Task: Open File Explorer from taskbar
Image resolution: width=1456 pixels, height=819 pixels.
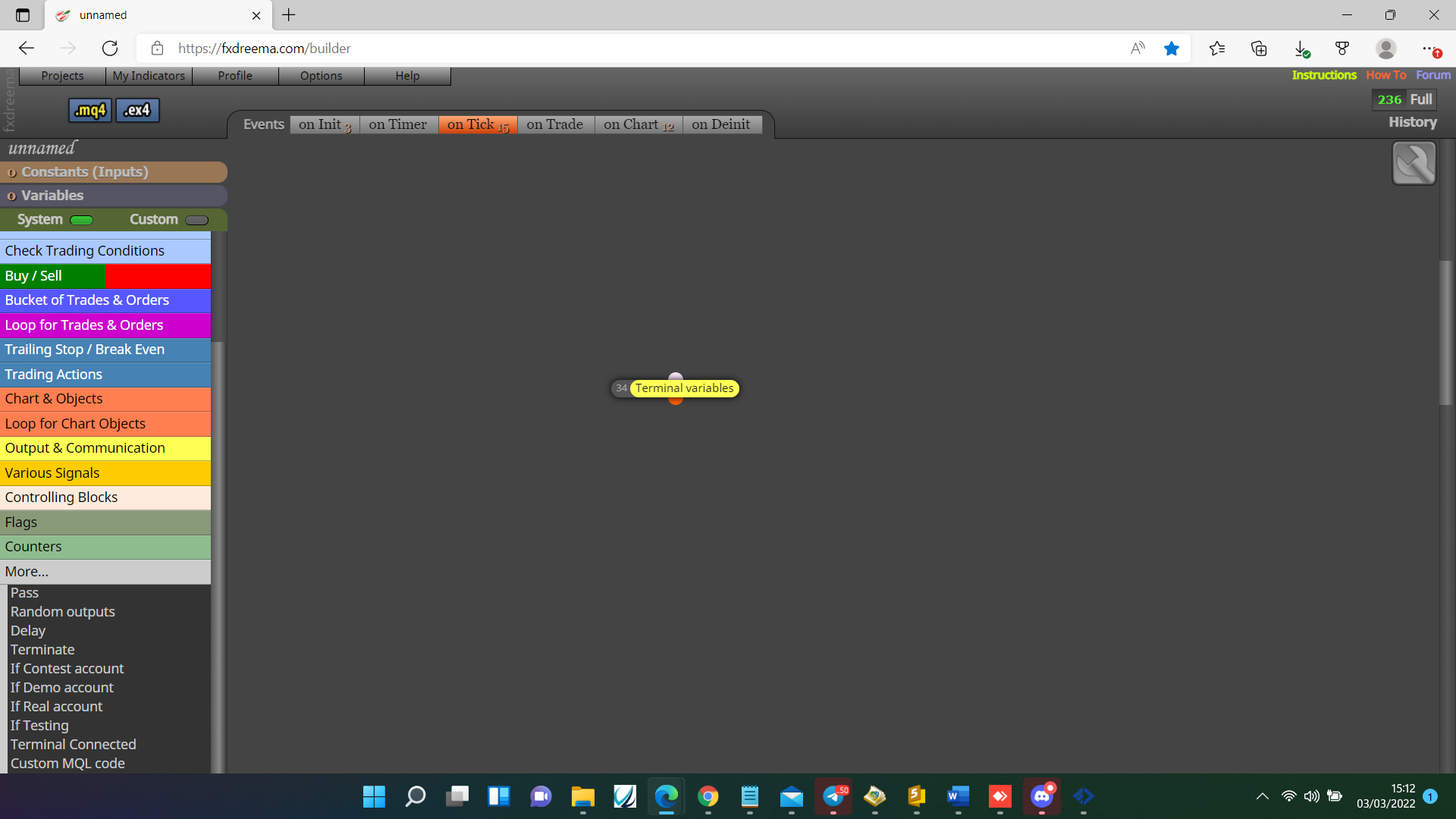Action: (x=582, y=796)
